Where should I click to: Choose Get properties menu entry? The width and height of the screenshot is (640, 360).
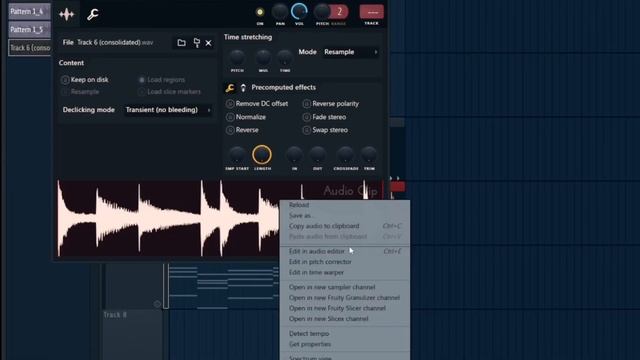click(345, 344)
